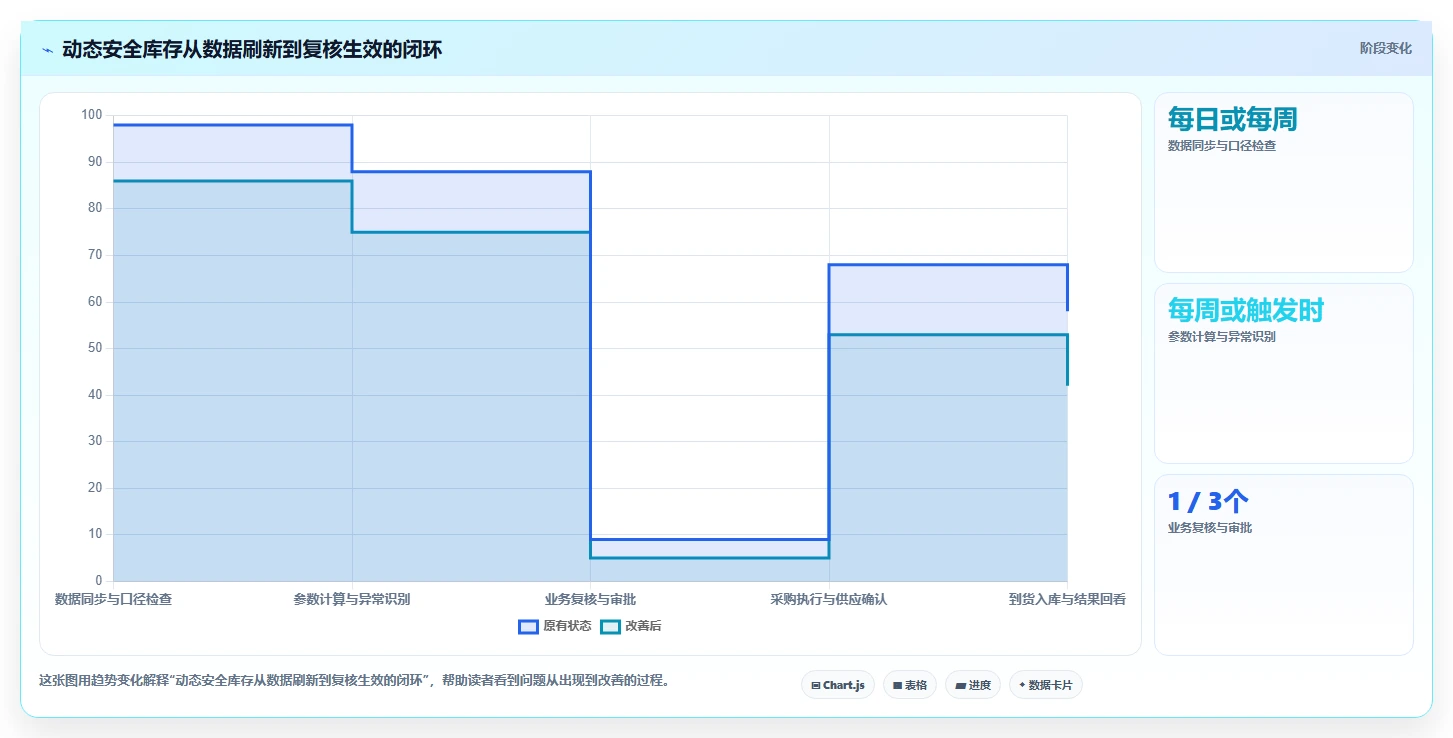Screen dimensions: 1453x738
Task: Click the 业务复核与审批 card subtitle
Action: click(x=1210, y=528)
